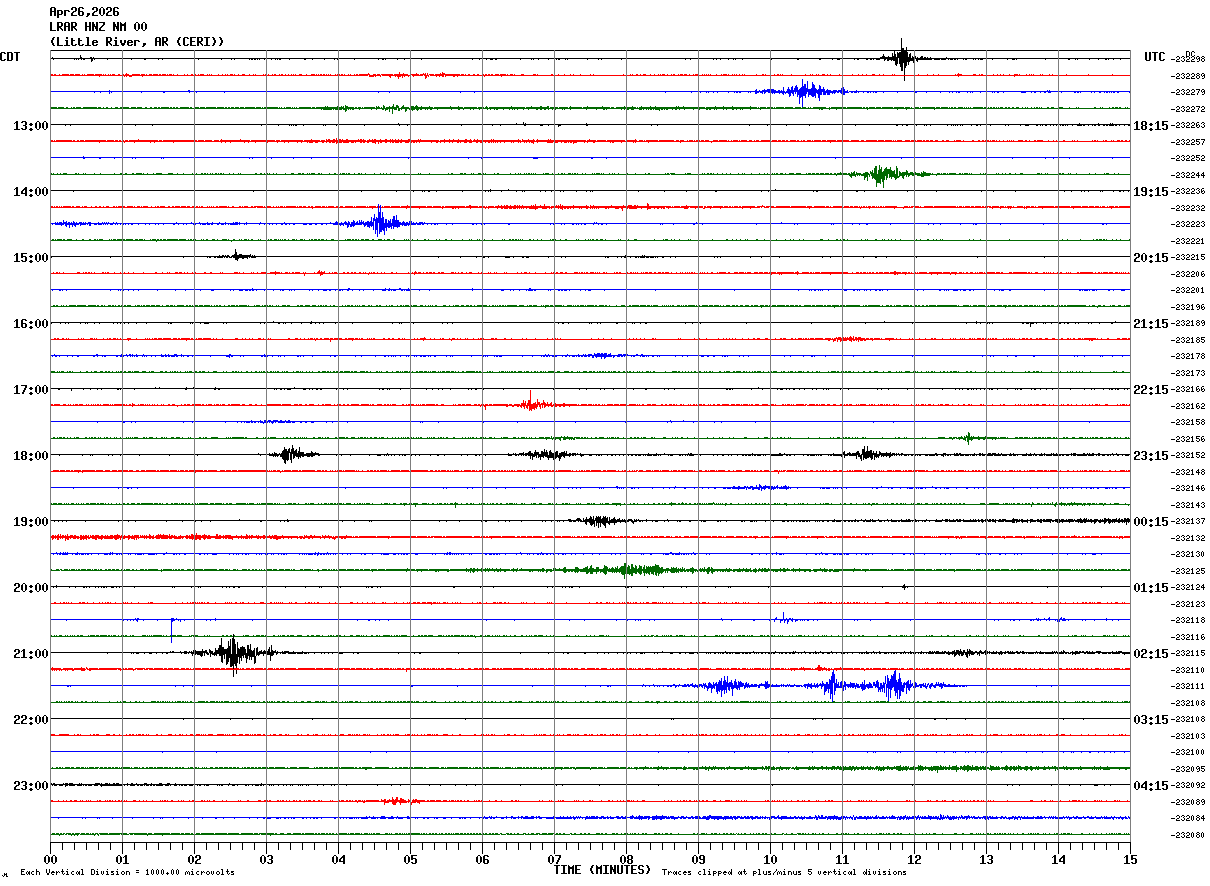Viewport: 1210px width, 886px height.
Task: Click the 00:15 UTC time label
Action: point(1151,522)
